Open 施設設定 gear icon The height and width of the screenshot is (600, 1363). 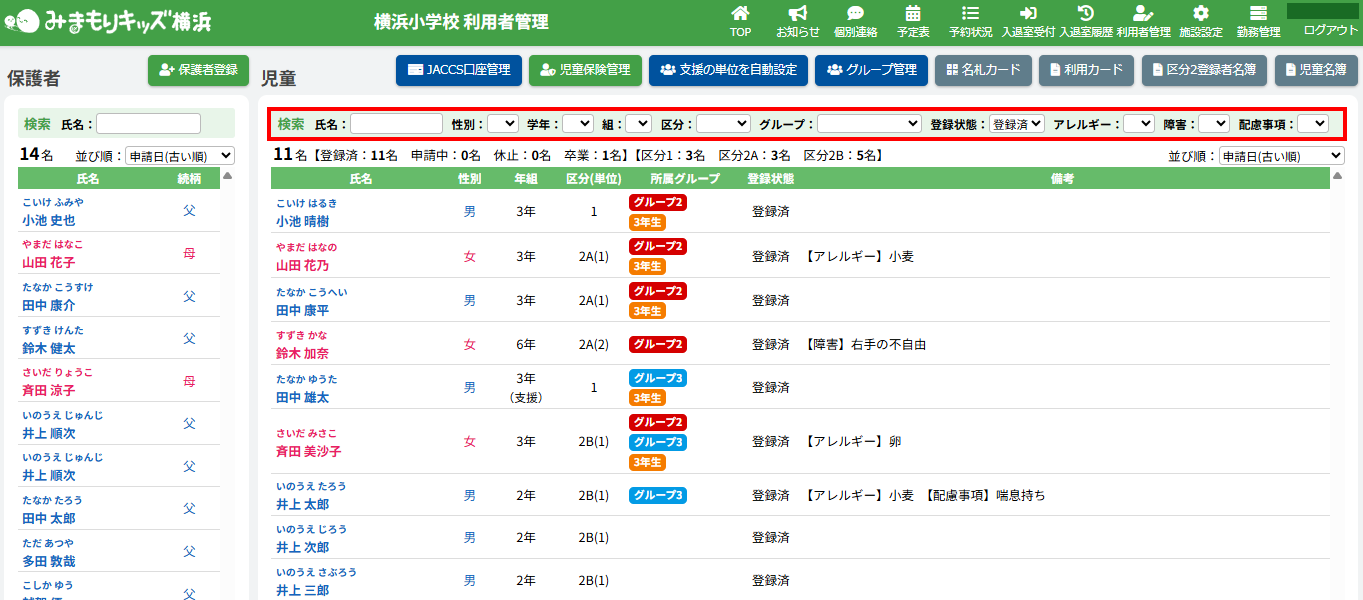click(1201, 14)
